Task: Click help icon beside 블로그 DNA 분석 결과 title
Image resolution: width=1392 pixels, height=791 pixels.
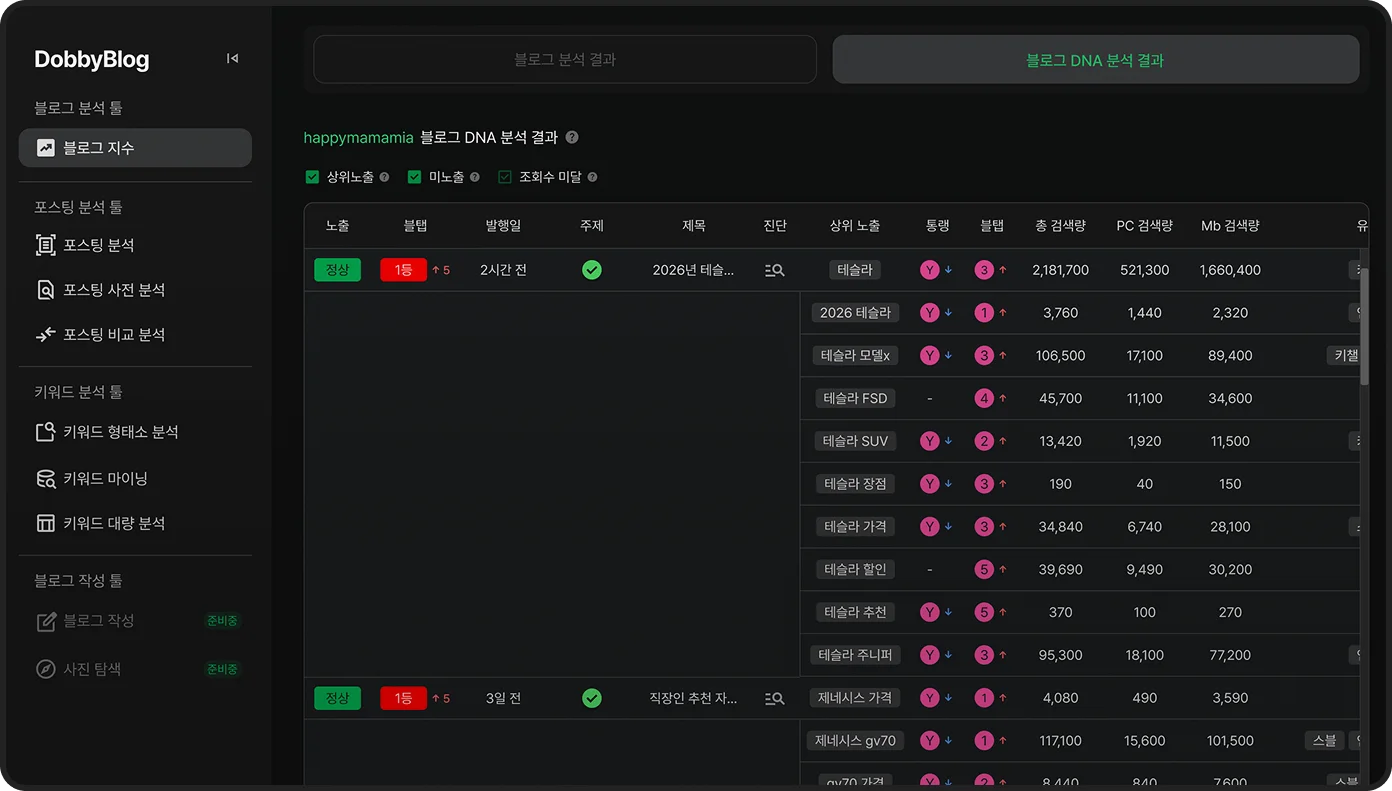Action: pos(572,138)
